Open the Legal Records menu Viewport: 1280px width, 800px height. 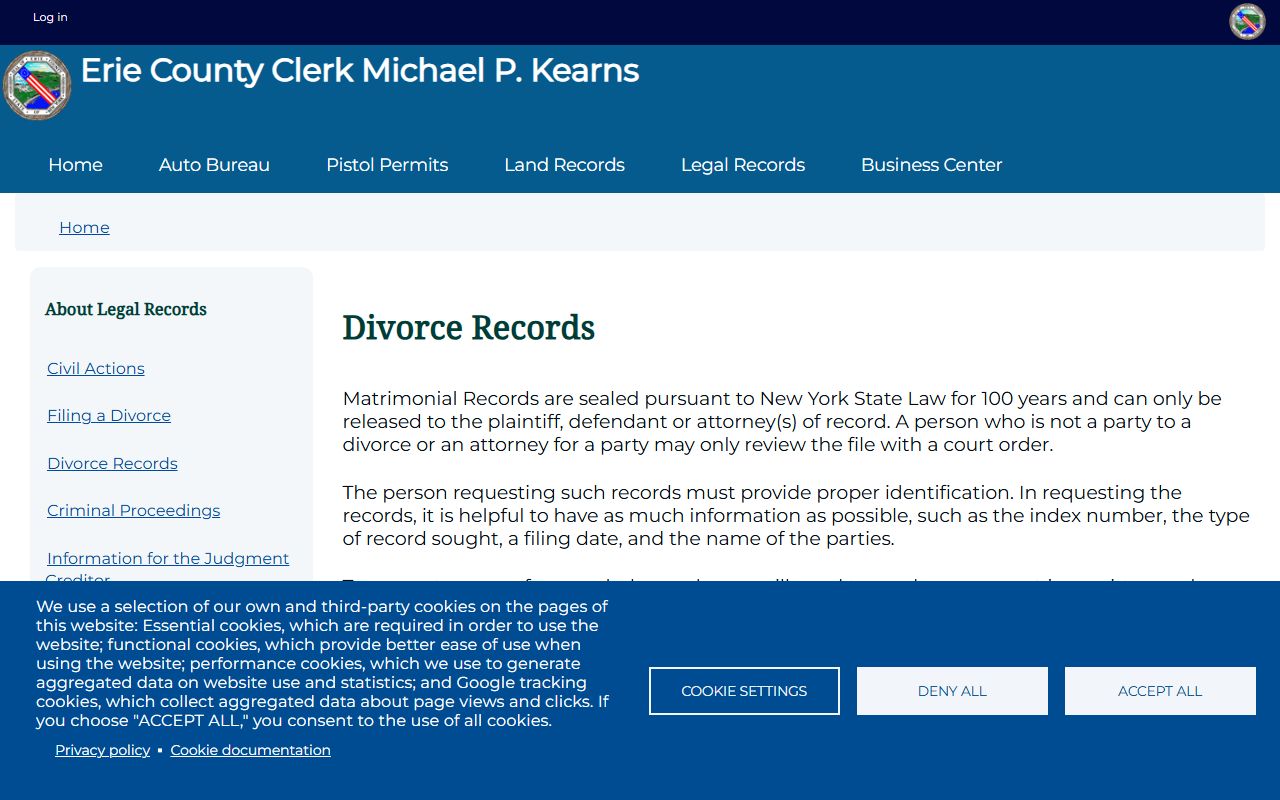click(x=743, y=165)
